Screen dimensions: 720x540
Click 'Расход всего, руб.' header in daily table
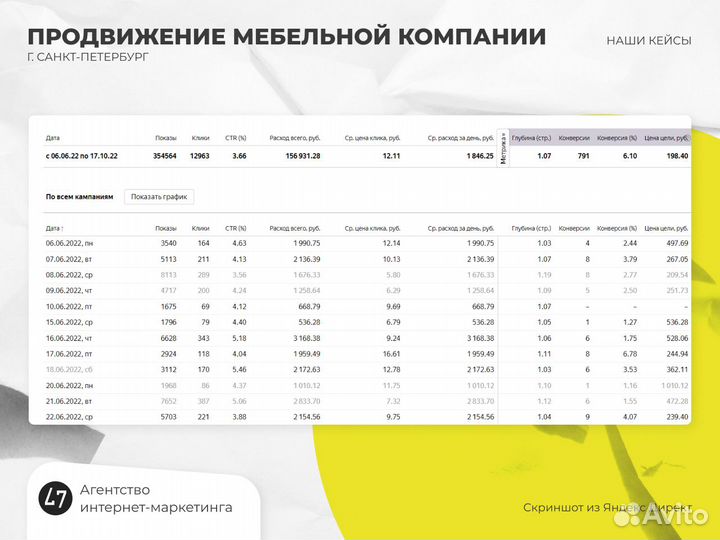coord(295,228)
